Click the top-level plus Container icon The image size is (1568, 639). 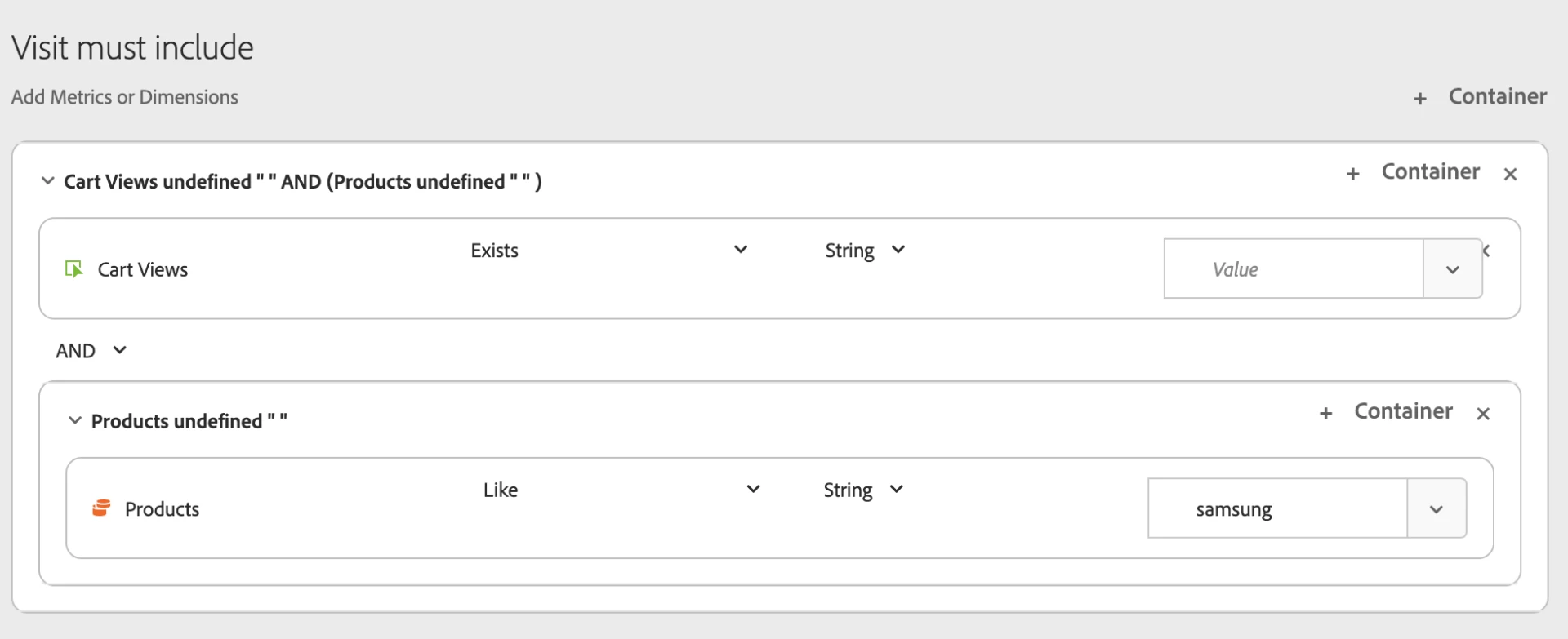[x=1420, y=99]
